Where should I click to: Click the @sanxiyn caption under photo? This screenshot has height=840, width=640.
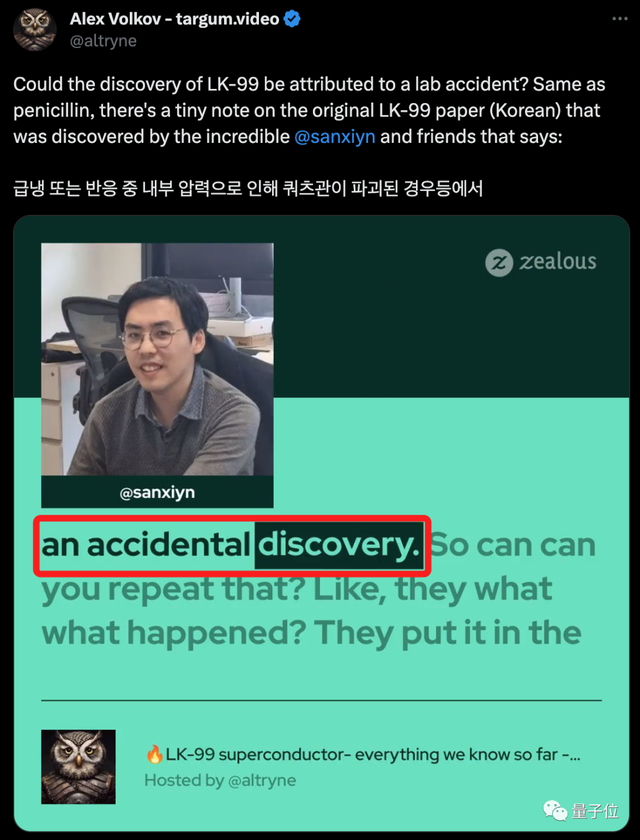point(157,492)
